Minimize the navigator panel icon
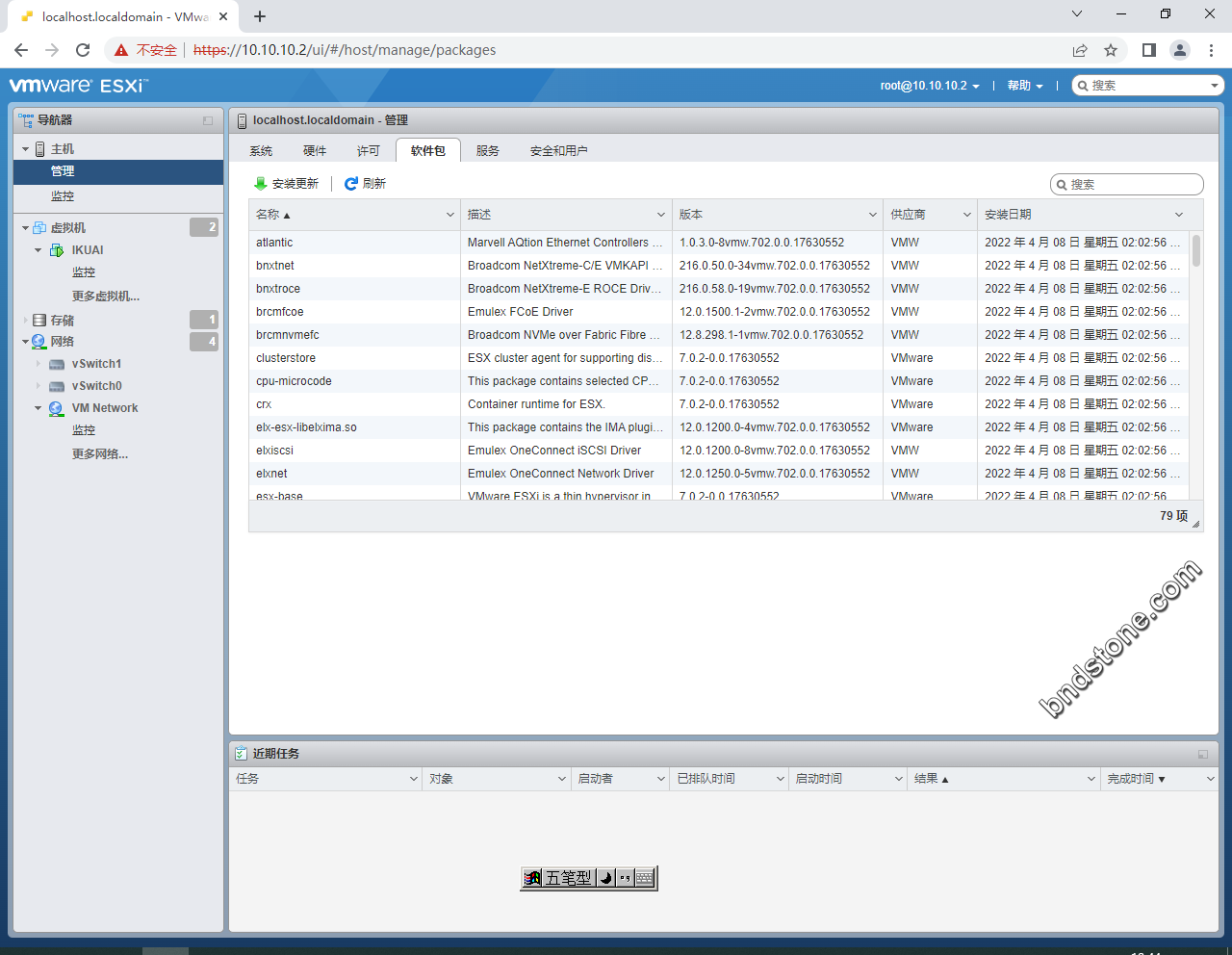This screenshot has height=955, width=1232. pos(208,120)
